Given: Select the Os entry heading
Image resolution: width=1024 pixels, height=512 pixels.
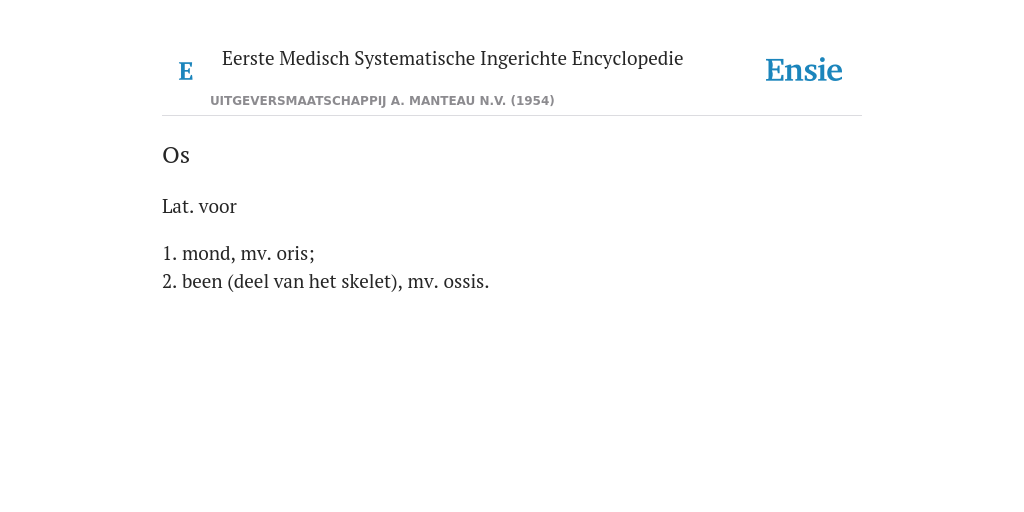Looking at the screenshot, I should 176,155.
